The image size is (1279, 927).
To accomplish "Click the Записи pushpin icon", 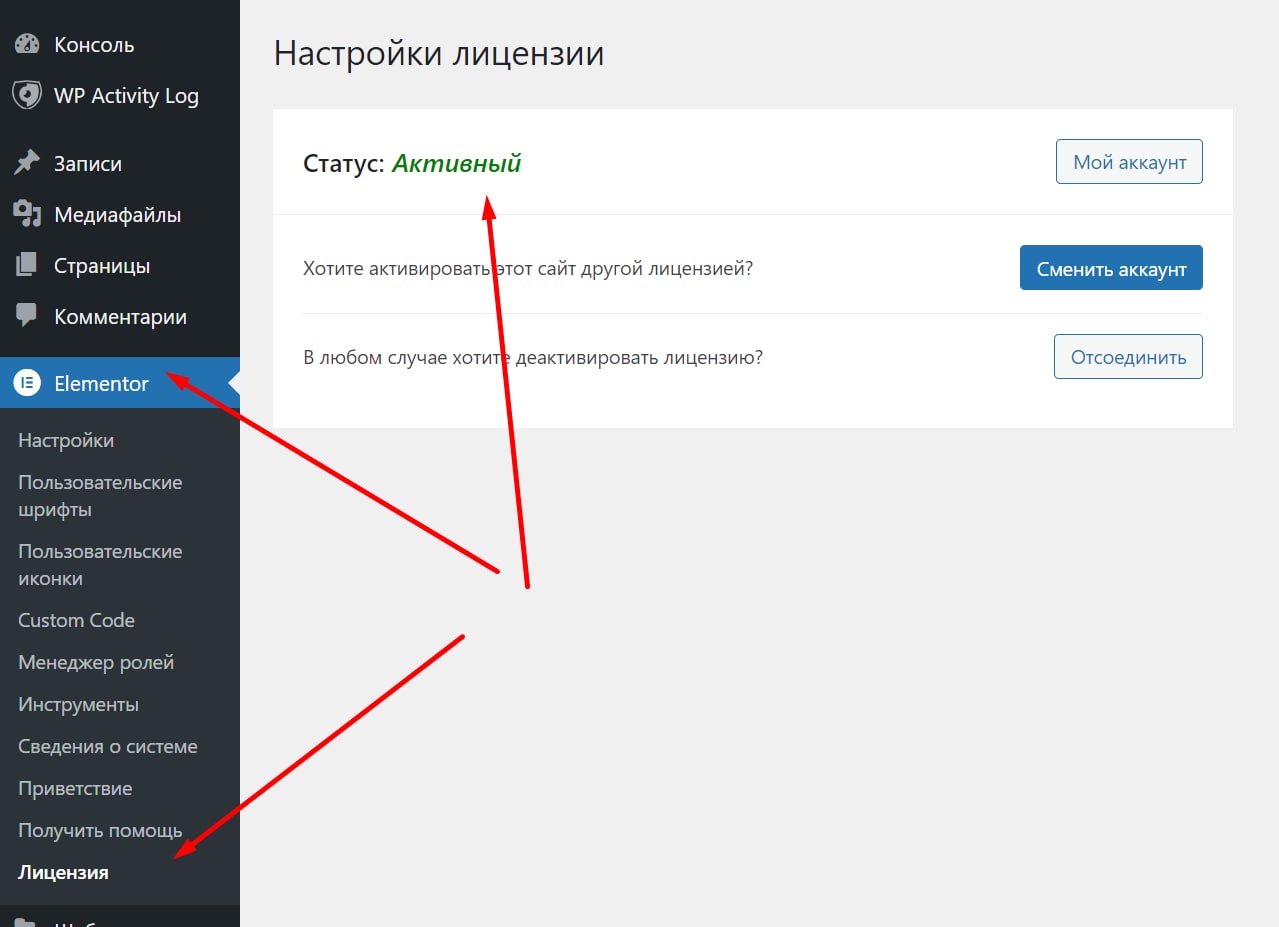I will pos(27,163).
